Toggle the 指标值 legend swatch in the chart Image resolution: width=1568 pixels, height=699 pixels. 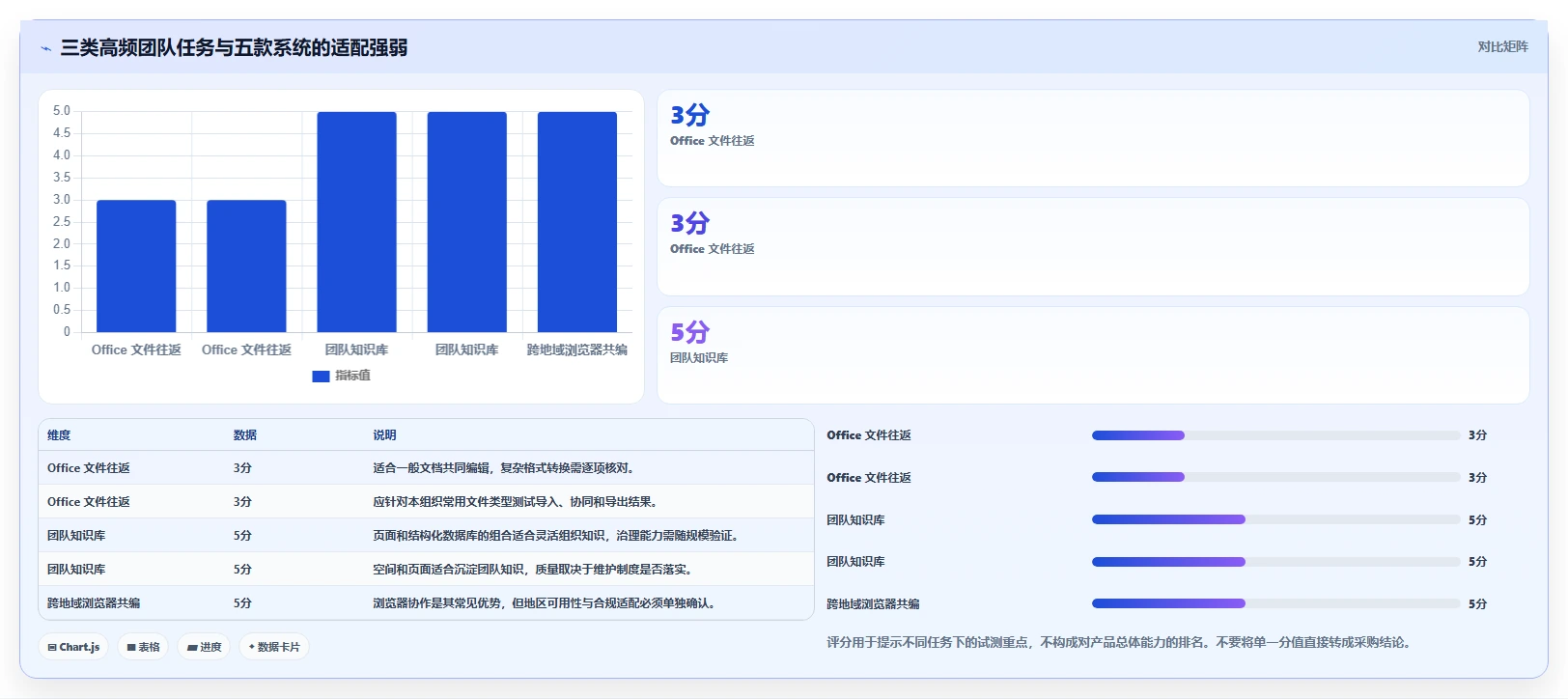tap(321, 377)
